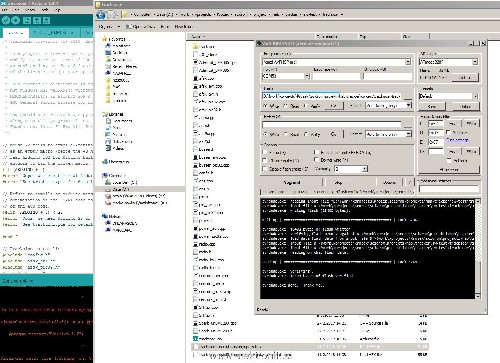The height and width of the screenshot is (363, 500).
Task: Click into the Flash file path field
Action: click(332, 96)
